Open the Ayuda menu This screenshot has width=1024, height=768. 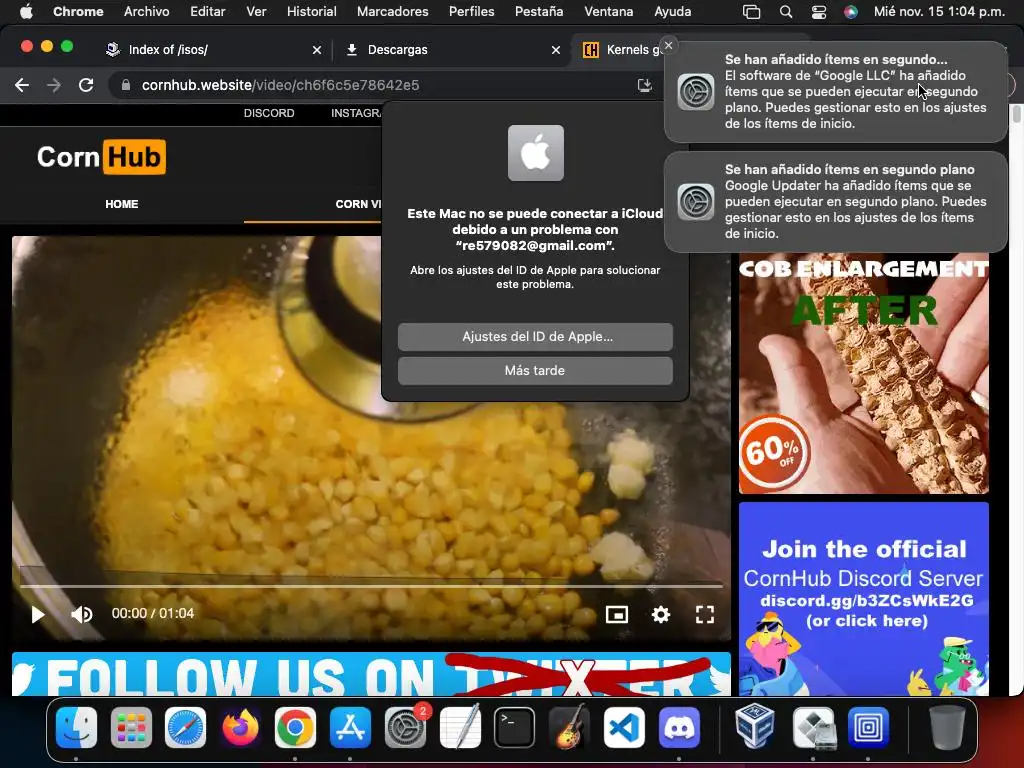(x=673, y=12)
